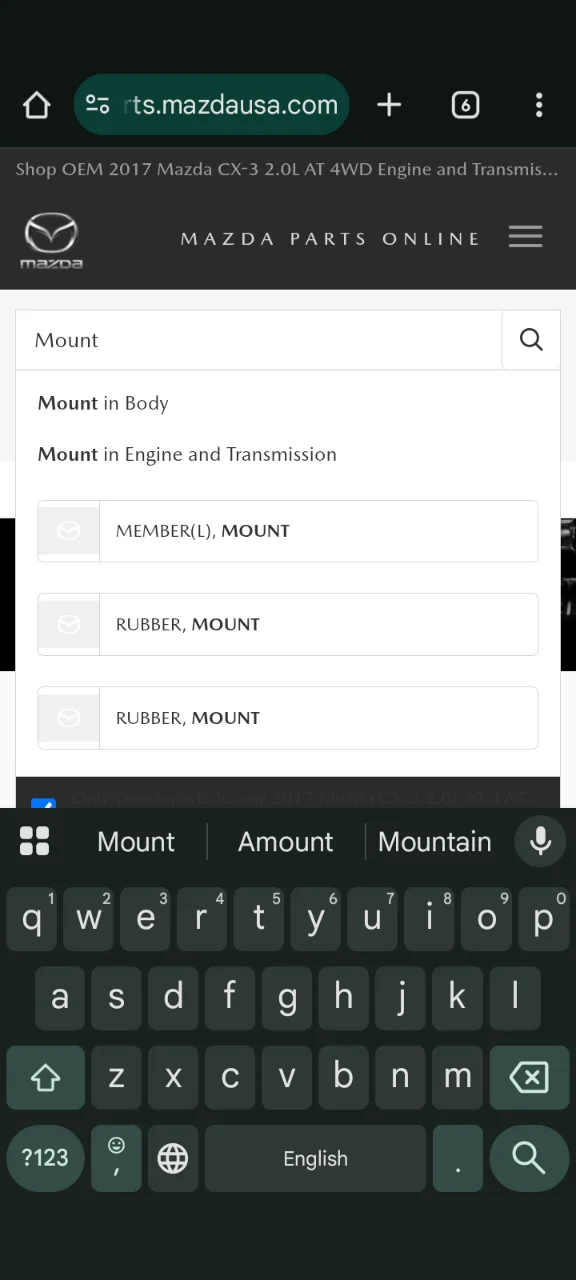
Task: Tap the Mazda logo
Action: [51, 241]
